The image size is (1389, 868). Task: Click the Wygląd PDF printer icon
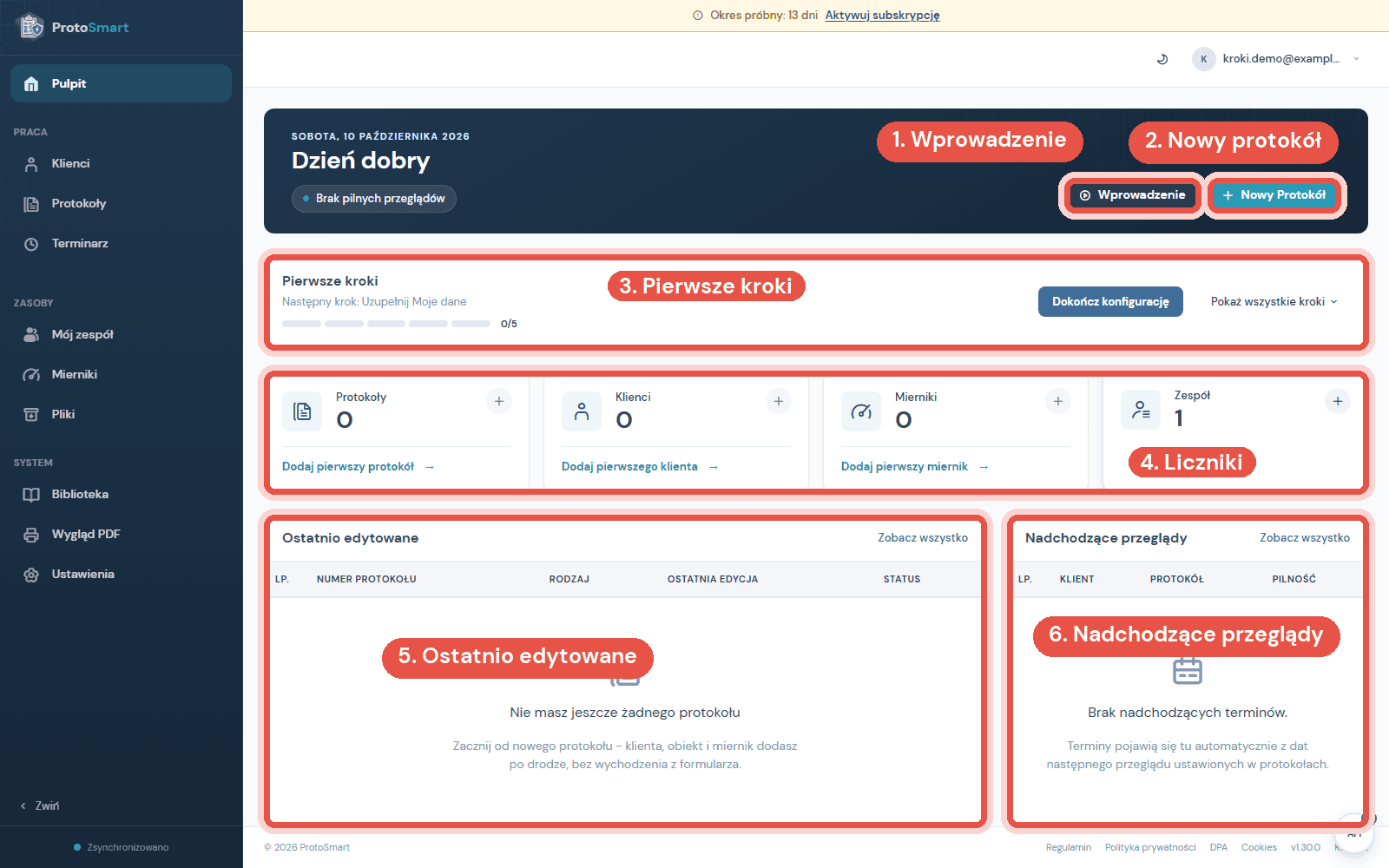point(31,534)
